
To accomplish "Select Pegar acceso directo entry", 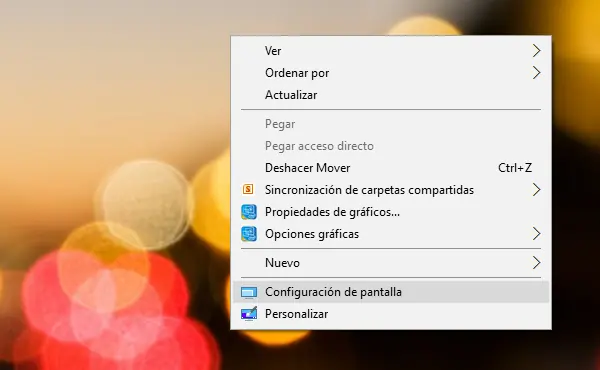I will click(391, 146).
